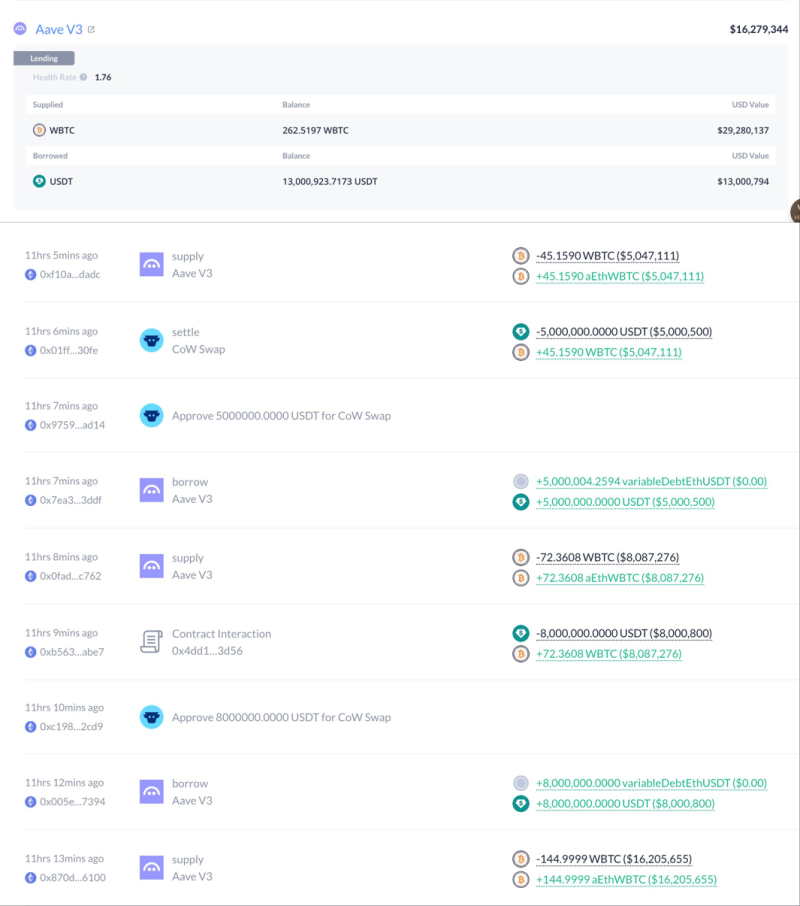800x906 pixels.
Task: Click Aave icon for 8,000,000 USDT borrow
Action: [x=151, y=792]
